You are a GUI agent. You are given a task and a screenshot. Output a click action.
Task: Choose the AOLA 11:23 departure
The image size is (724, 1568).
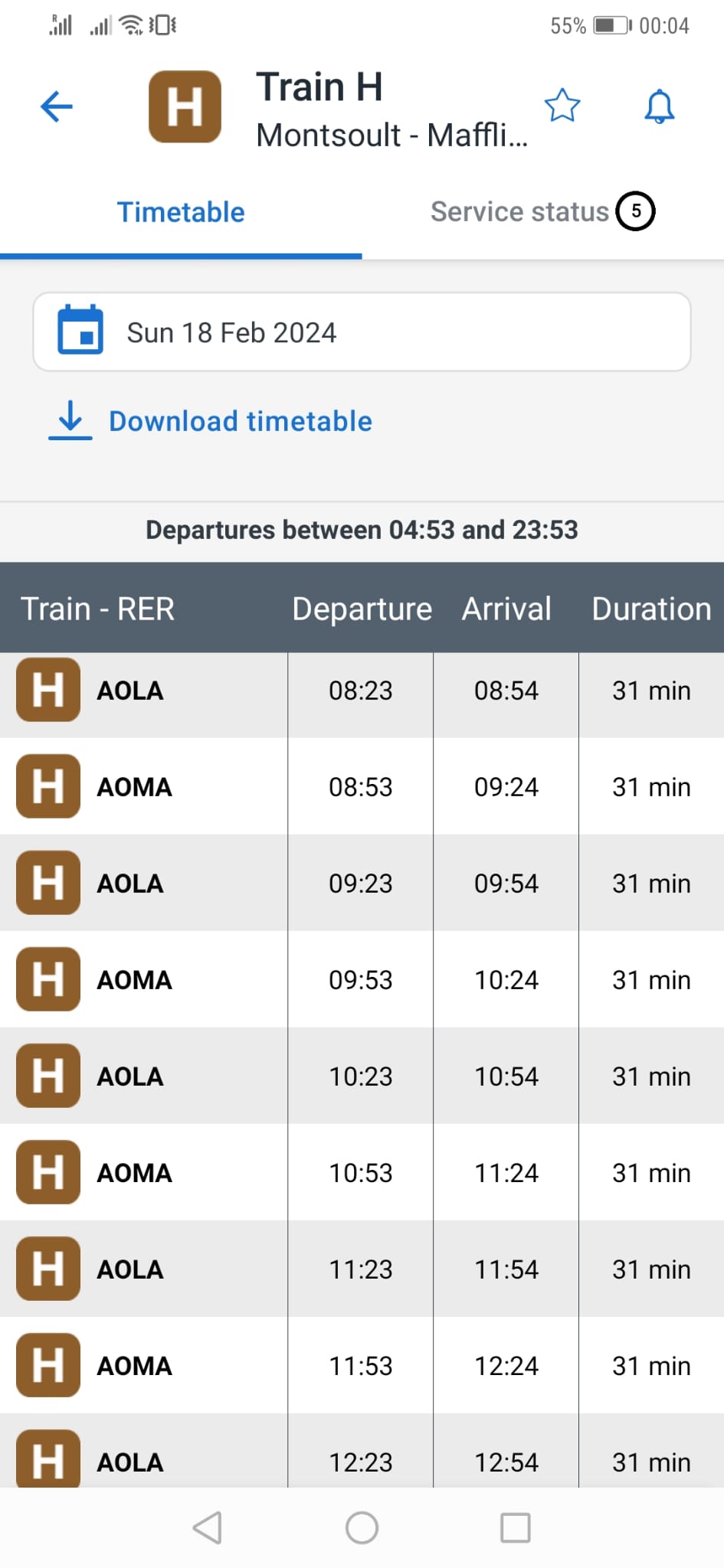tap(361, 1269)
